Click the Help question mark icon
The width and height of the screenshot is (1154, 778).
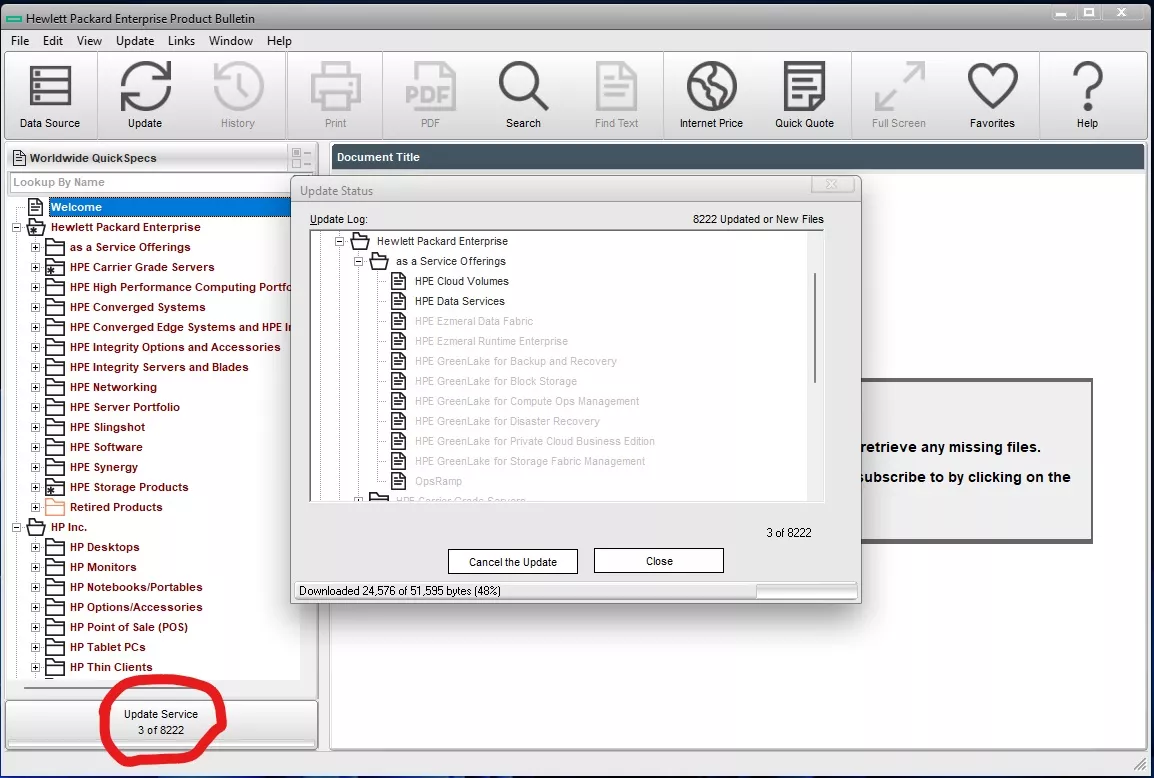[x=1088, y=86]
